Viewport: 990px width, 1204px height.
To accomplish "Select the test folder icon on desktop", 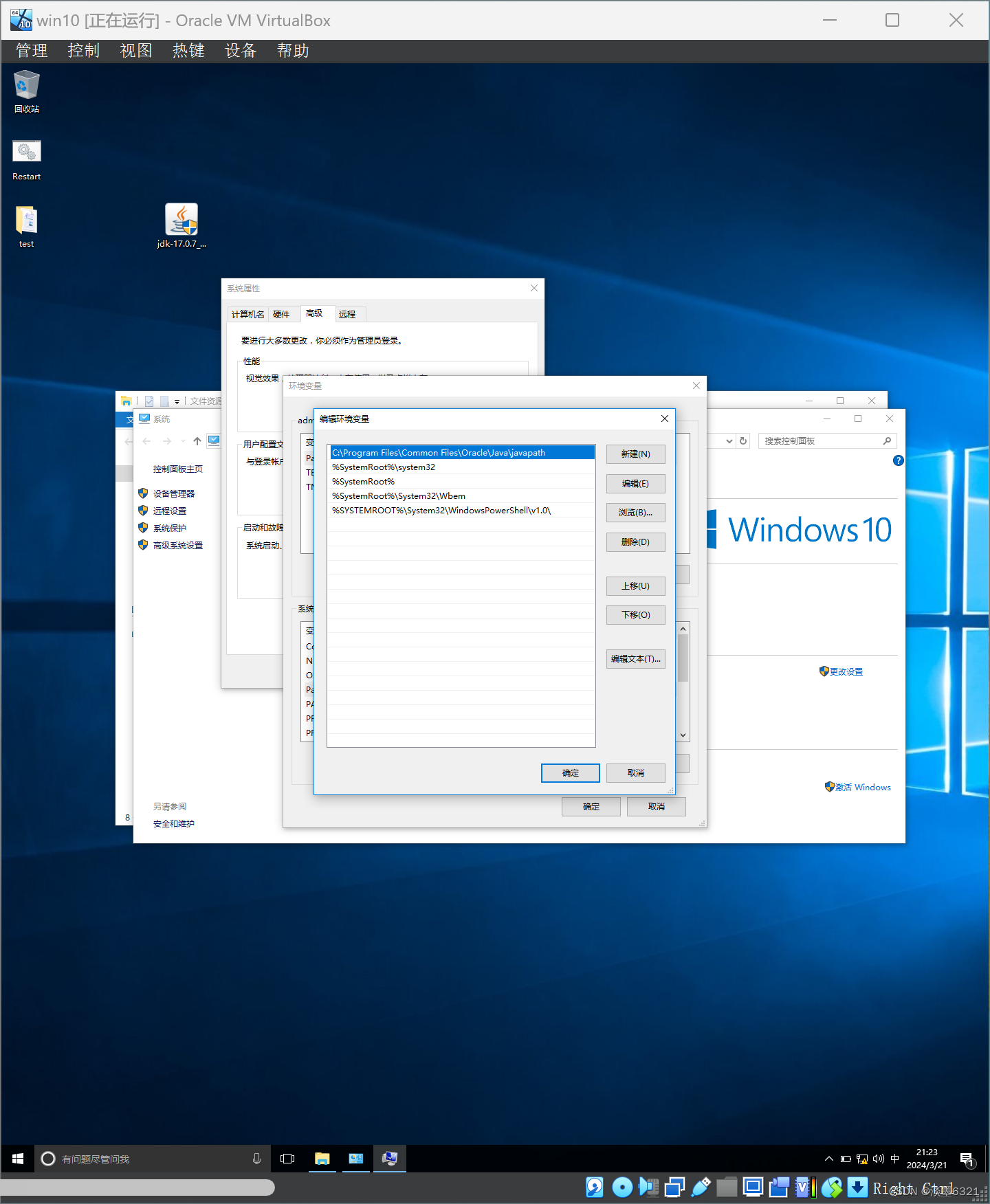I will [x=26, y=227].
